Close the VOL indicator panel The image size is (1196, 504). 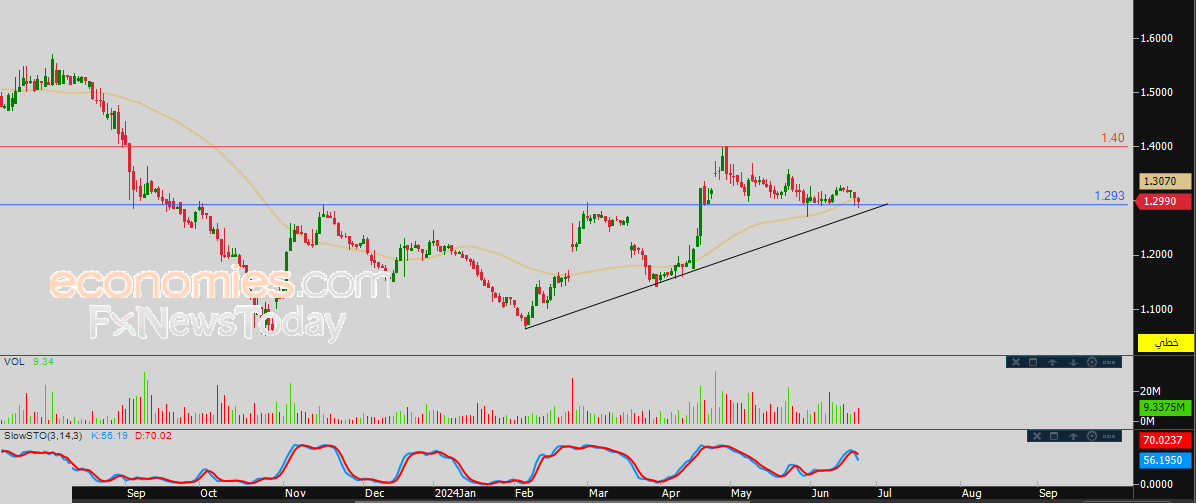(1015, 362)
